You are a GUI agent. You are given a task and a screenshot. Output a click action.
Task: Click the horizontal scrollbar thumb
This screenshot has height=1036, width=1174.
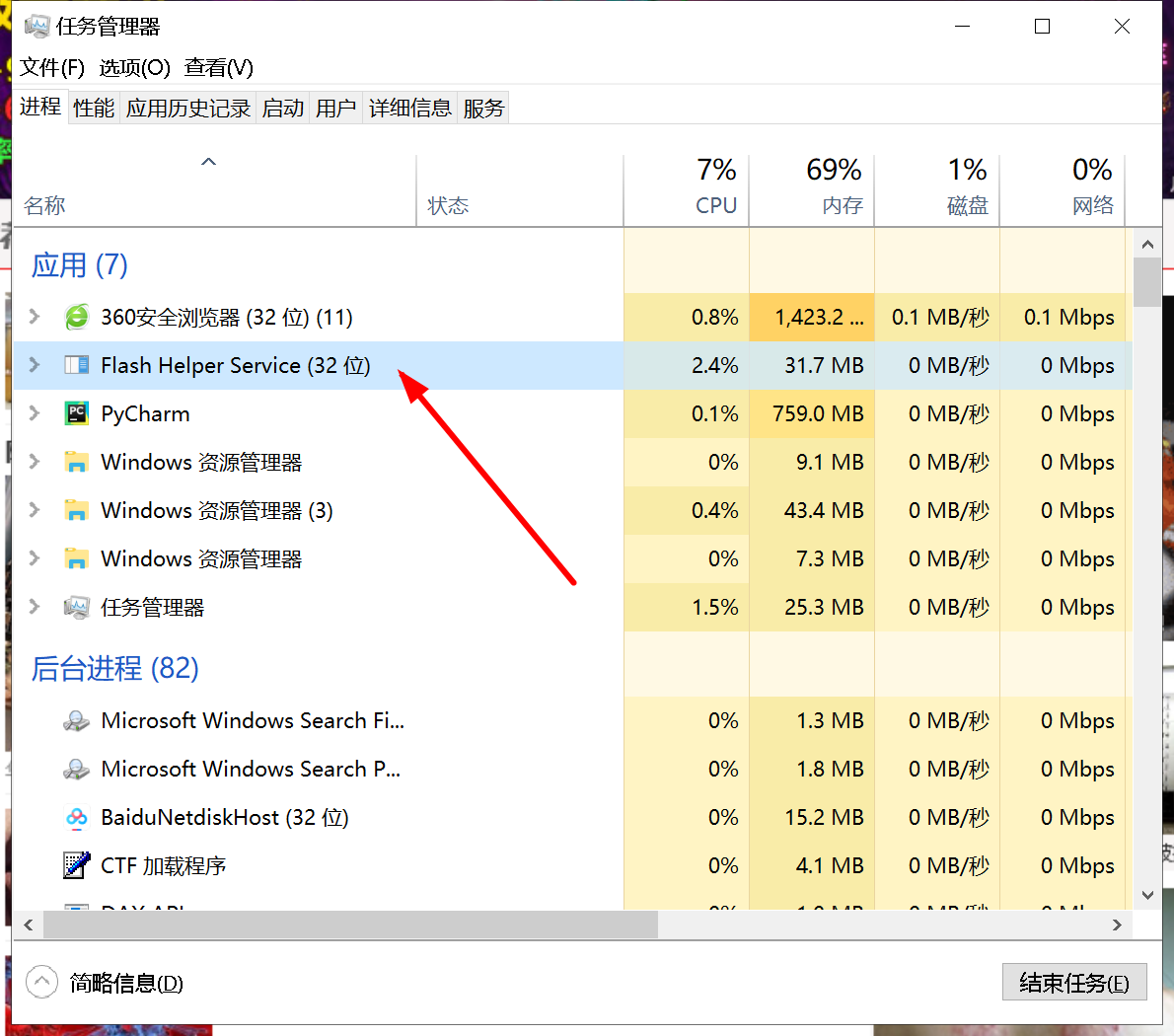350,925
